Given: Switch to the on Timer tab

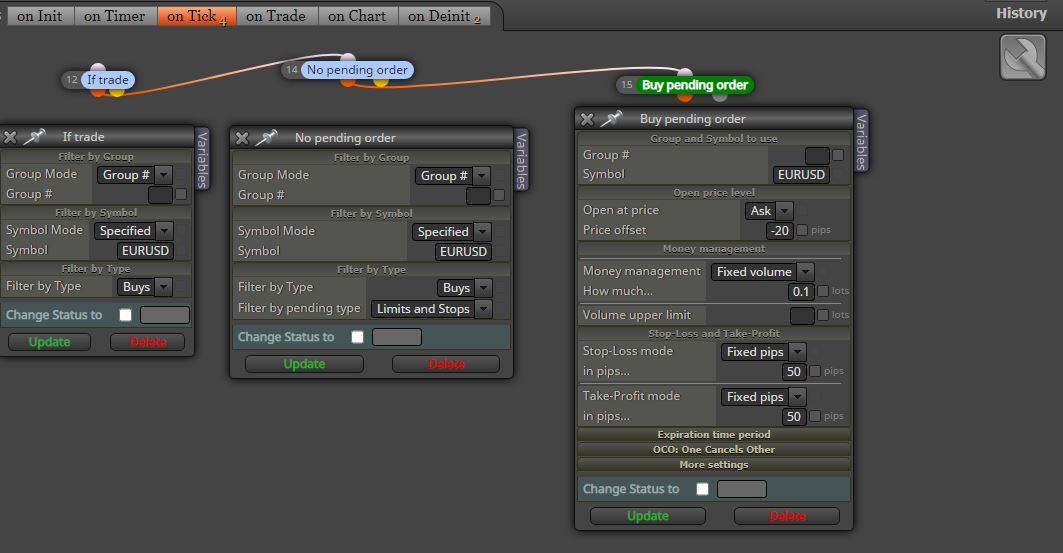Looking at the screenshot, I should click(x=115, y=16).
